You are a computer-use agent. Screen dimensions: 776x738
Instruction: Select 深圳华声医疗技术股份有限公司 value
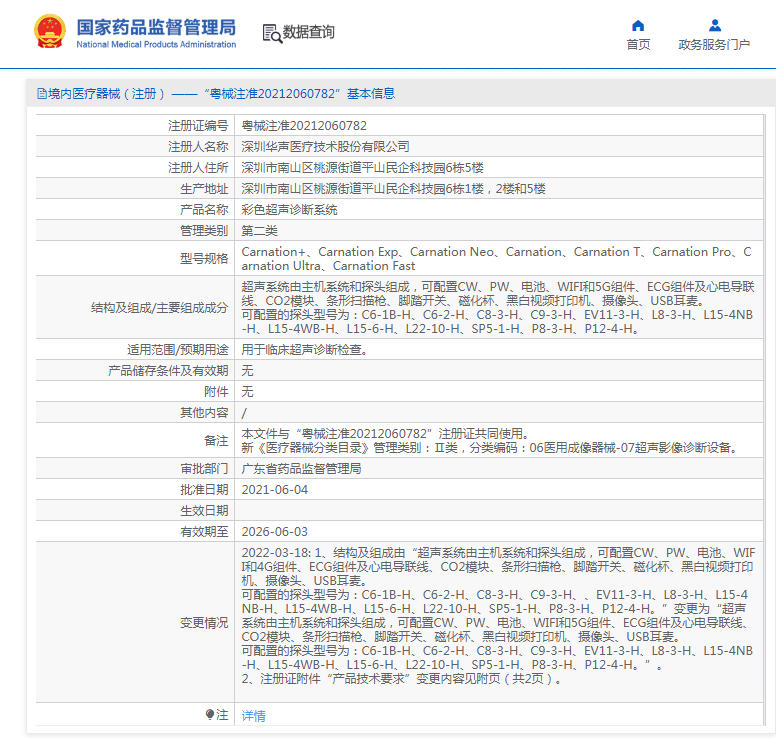326,147
